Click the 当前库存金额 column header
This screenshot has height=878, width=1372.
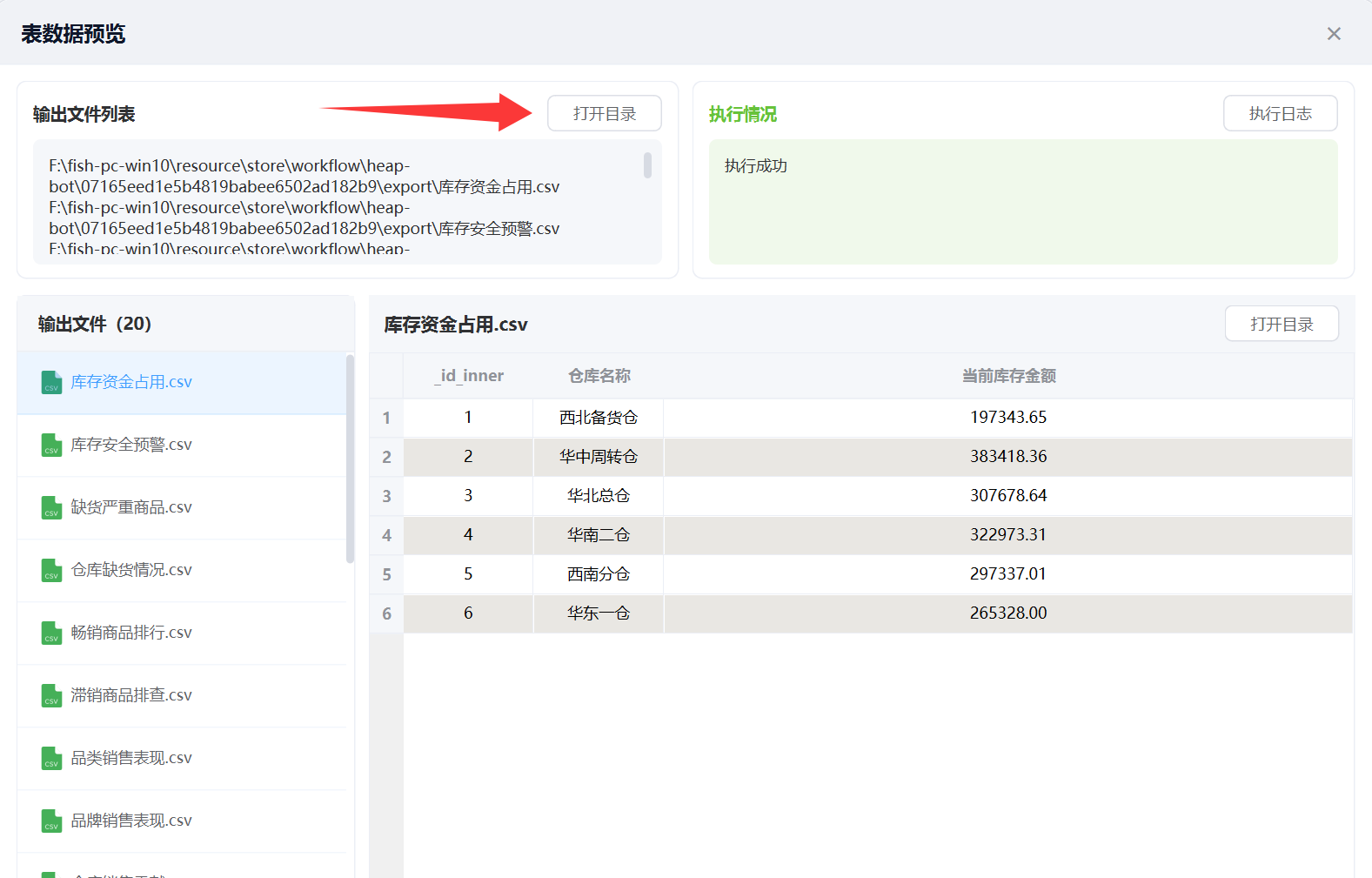coord(1008,376)
